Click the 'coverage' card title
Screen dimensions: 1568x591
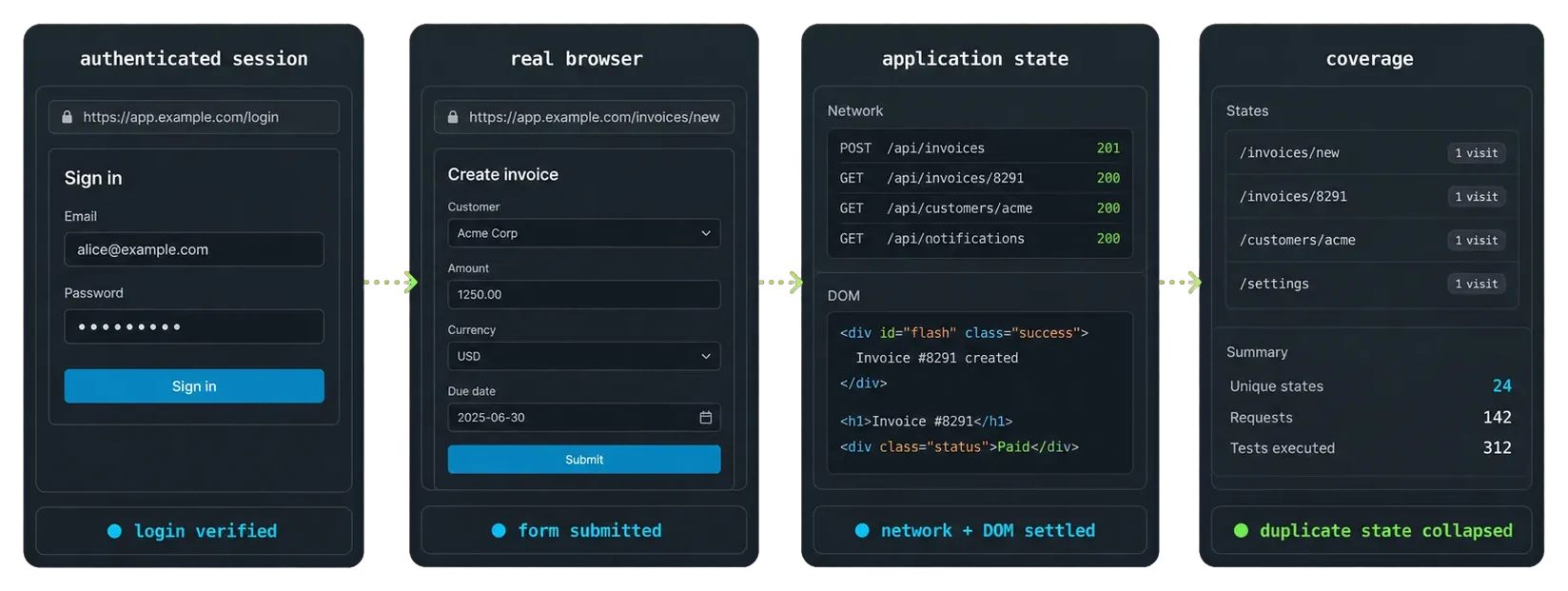1370,59
